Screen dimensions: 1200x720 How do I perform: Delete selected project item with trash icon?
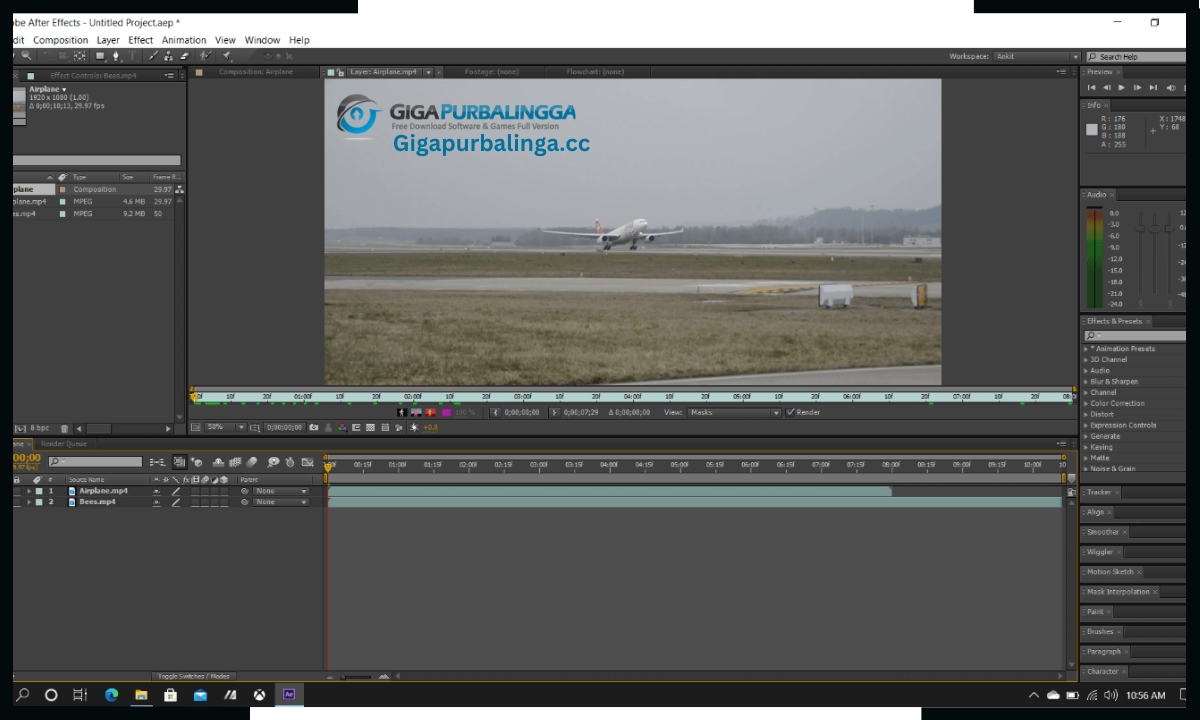[65, 429]
